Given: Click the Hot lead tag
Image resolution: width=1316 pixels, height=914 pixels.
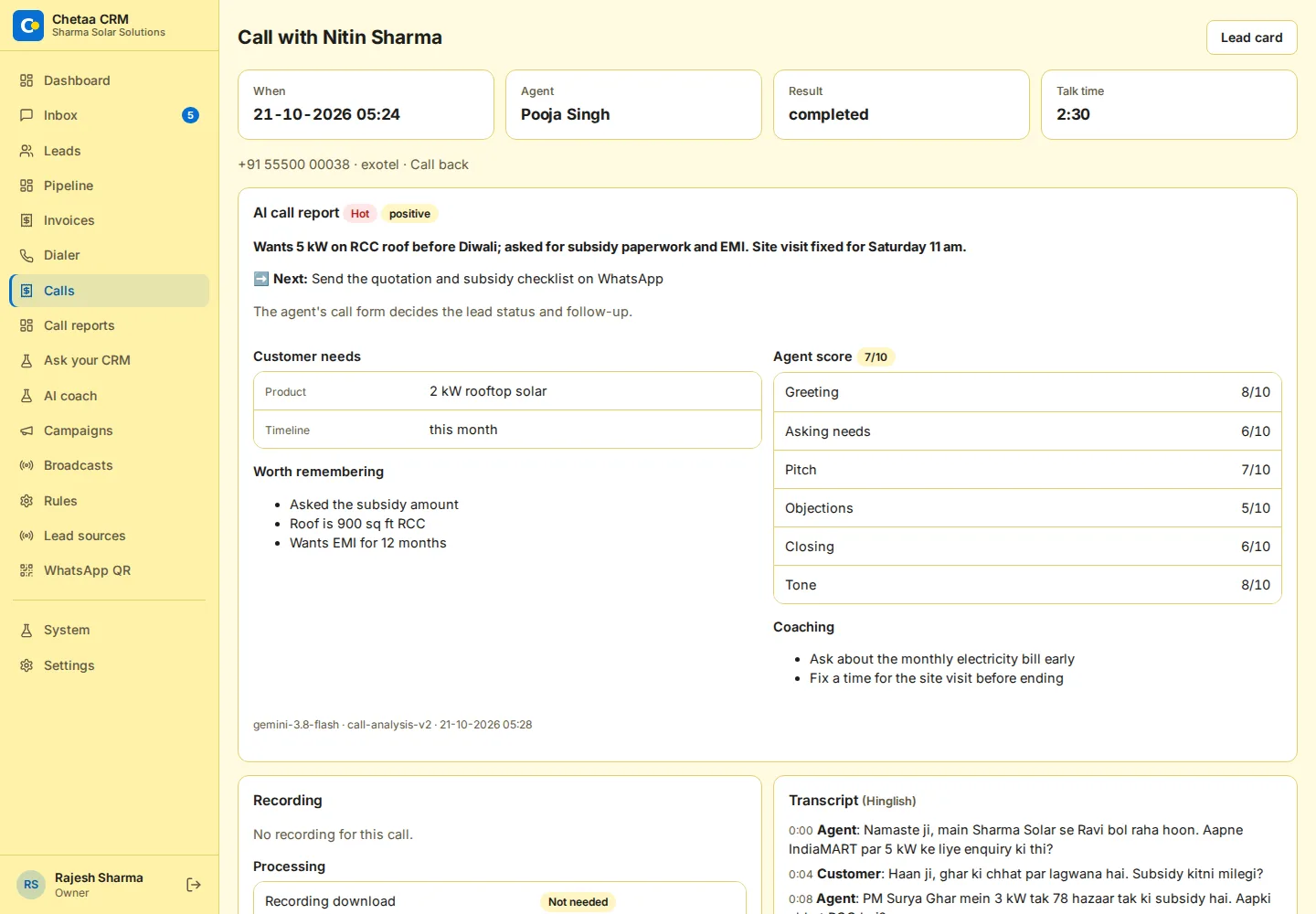Looking at the screenshot, I should coord(360,214).
